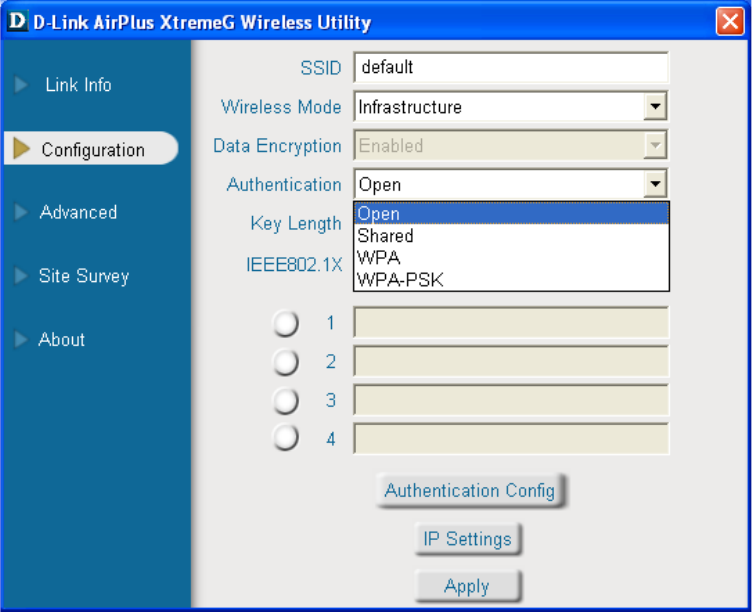This screenshot has height=612, width=752.
Task: Select key 2 radio button
Action: tap(286, 362)
